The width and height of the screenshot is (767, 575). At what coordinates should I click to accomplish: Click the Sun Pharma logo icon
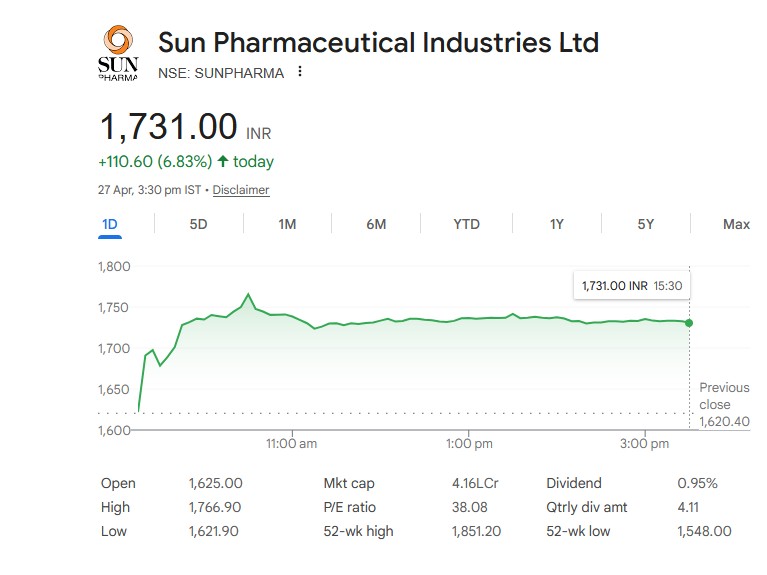coord(117,54)
